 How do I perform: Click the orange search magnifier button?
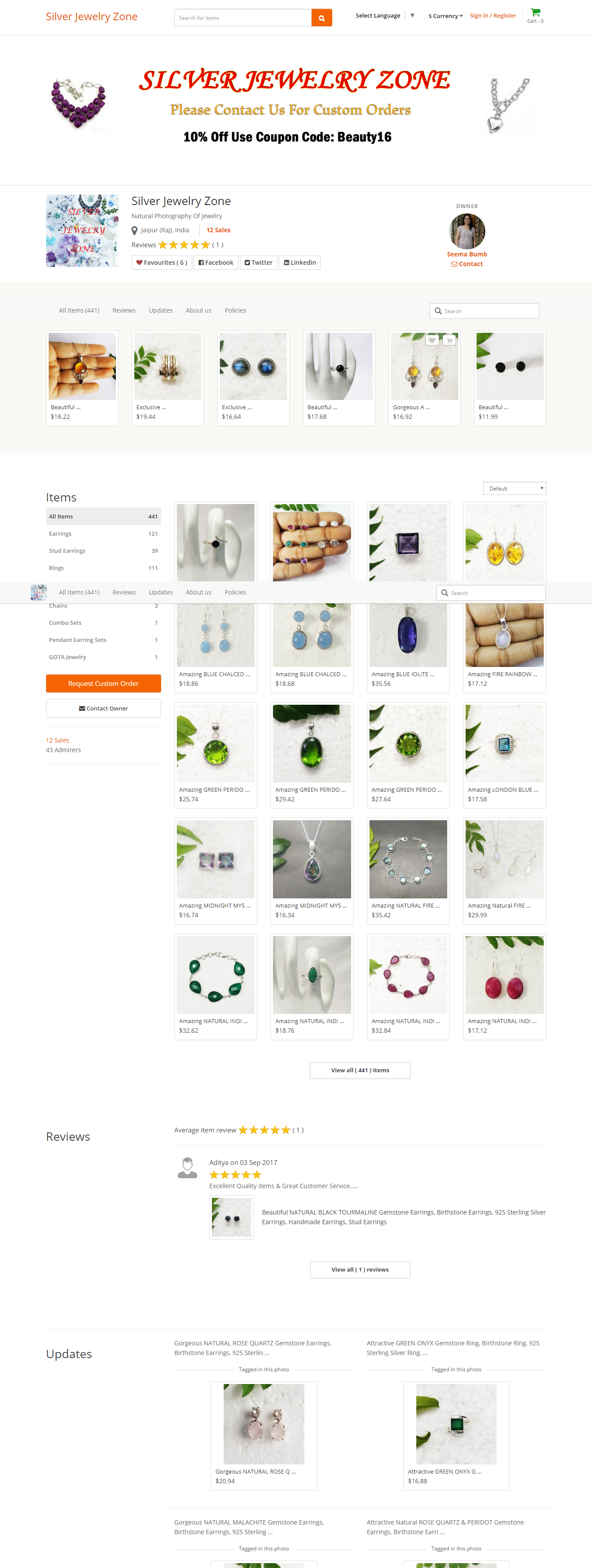click(321, 18)
